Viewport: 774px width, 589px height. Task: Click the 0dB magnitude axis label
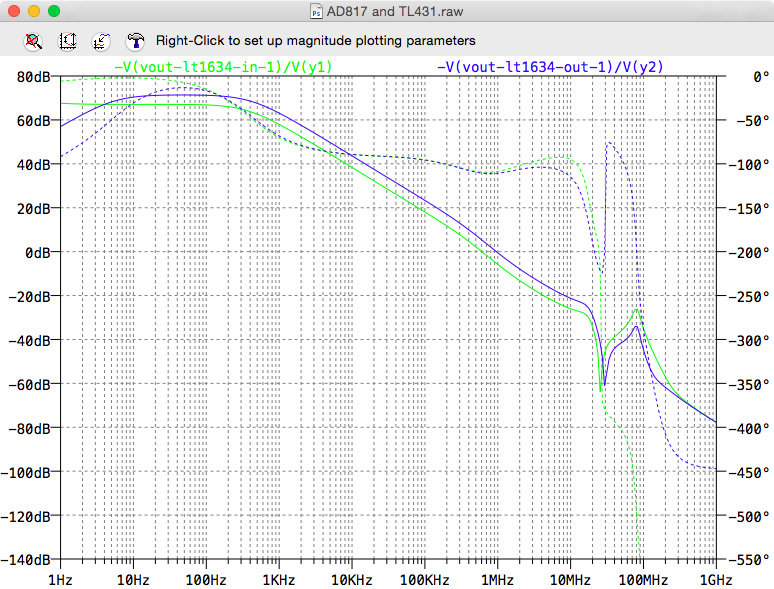[38, 253]
